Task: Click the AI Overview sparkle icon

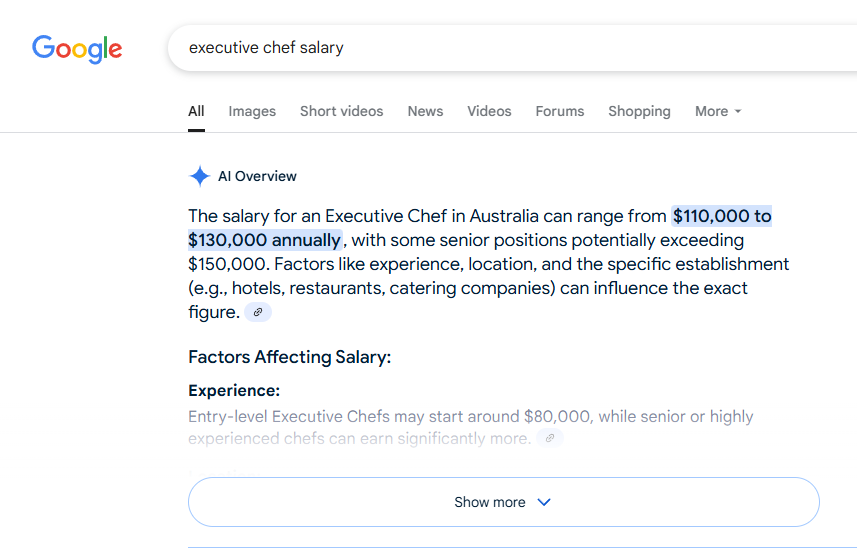Action: (199, 177)
